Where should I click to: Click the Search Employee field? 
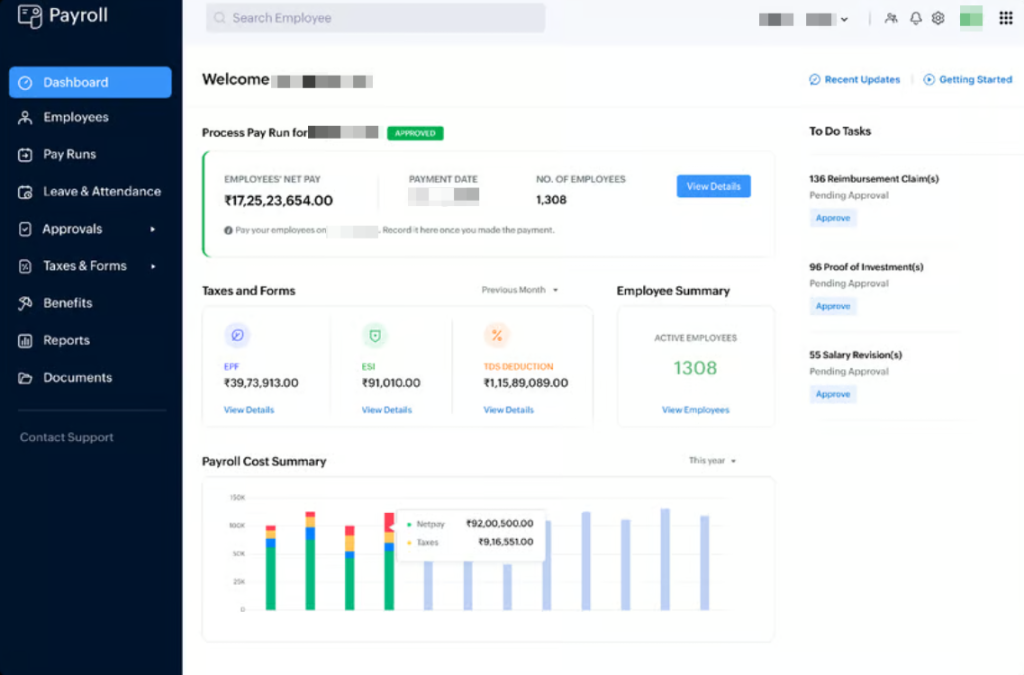(375, 18)
